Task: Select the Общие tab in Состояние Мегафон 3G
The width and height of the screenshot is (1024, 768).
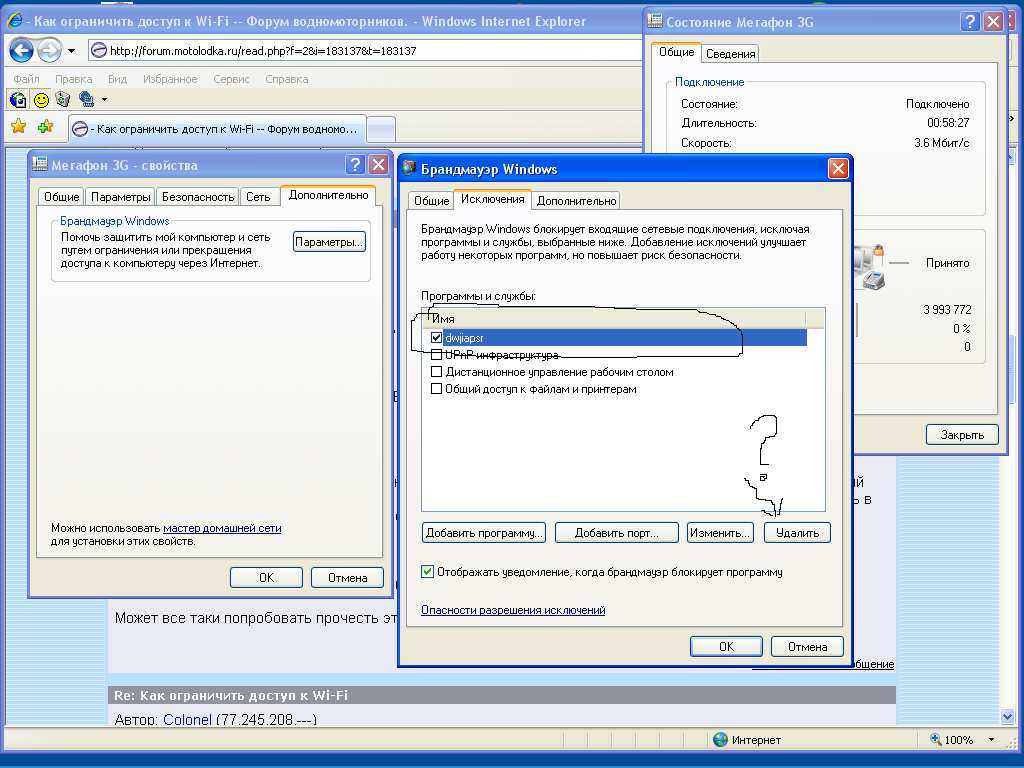Action: pyautogui.click(x=676, y=52)
